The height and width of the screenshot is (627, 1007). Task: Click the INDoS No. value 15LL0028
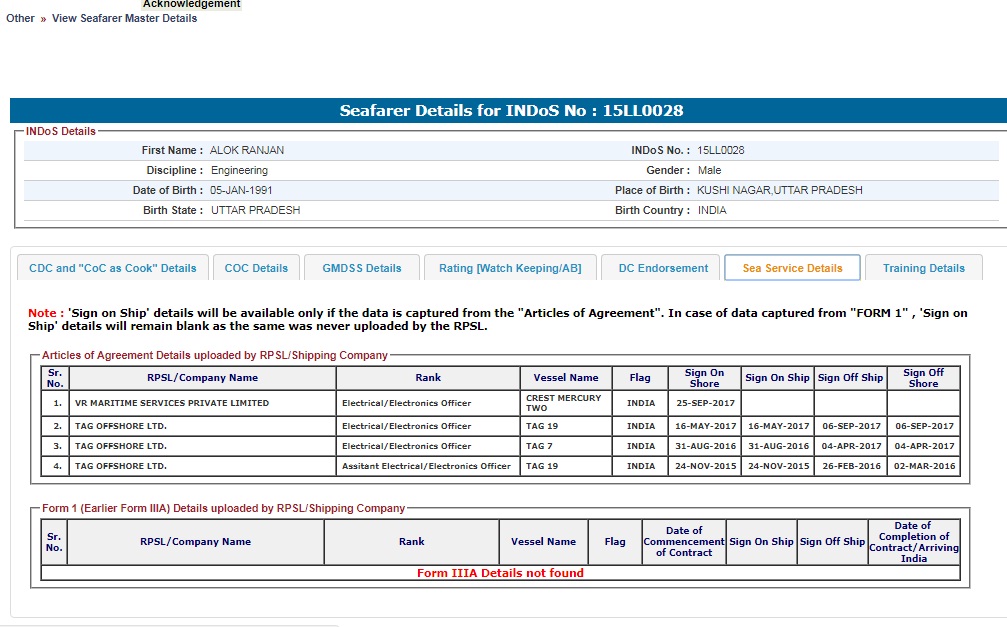point(720,150)
